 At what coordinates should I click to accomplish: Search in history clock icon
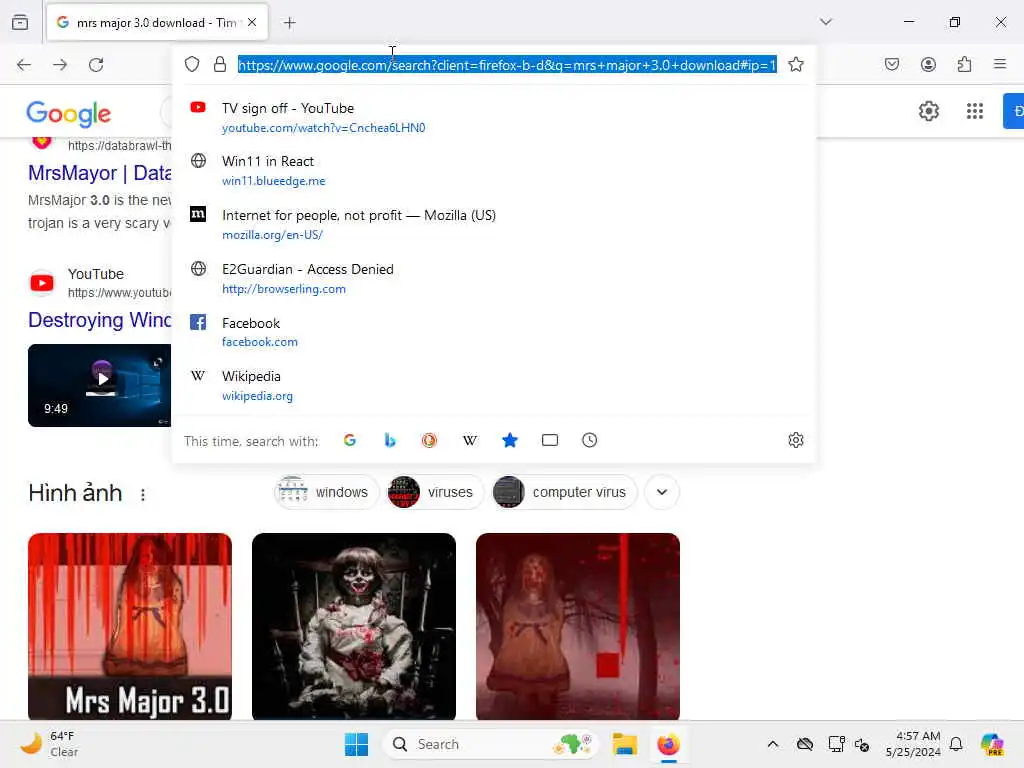(x=590, y=440)
